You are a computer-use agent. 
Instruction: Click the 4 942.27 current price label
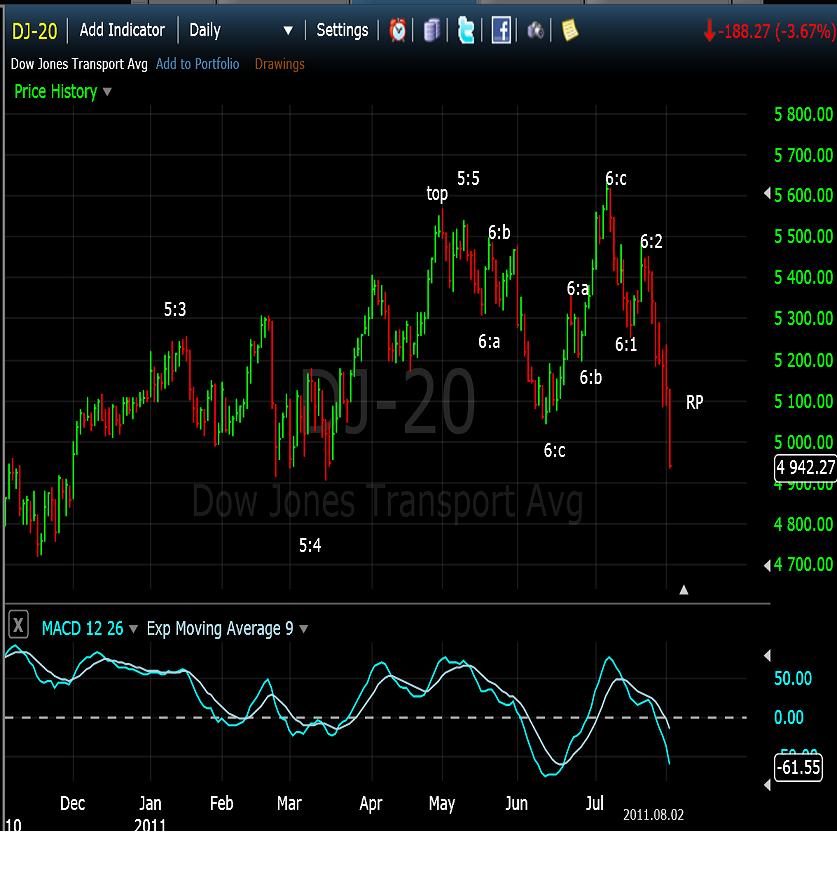pyautogui.click(x=805, y=467)
